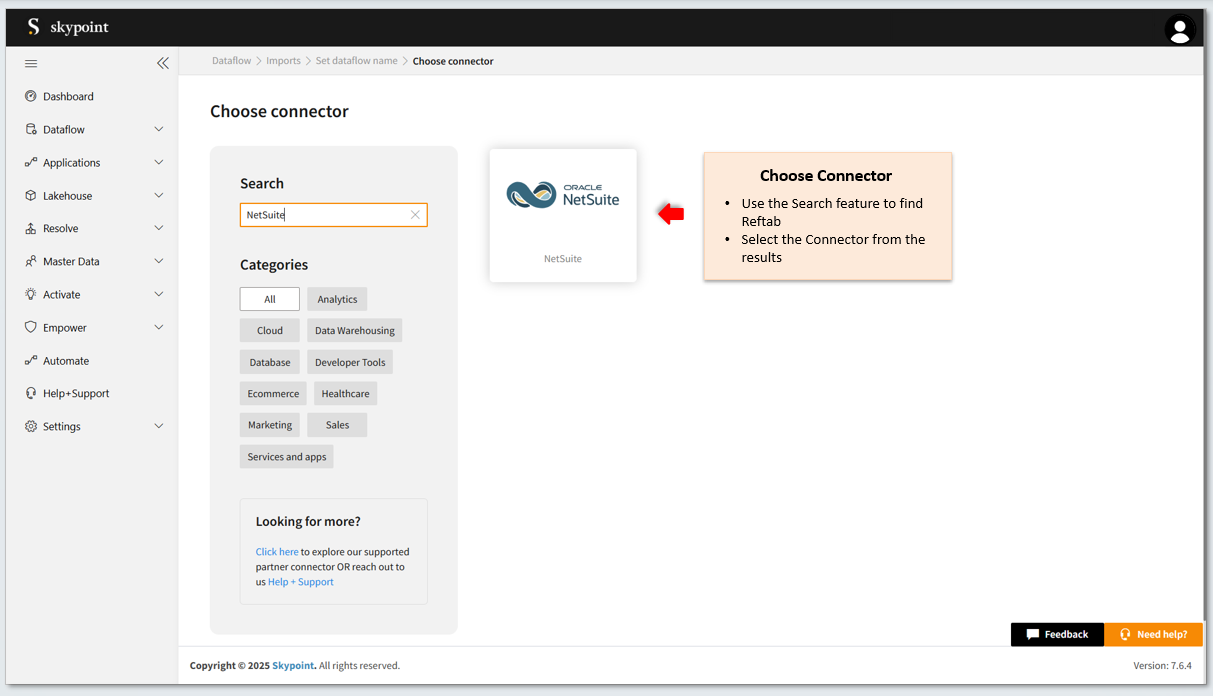Select the NetSuite connector card
The image size is (1213, 696).
click(x=563, y=215)
